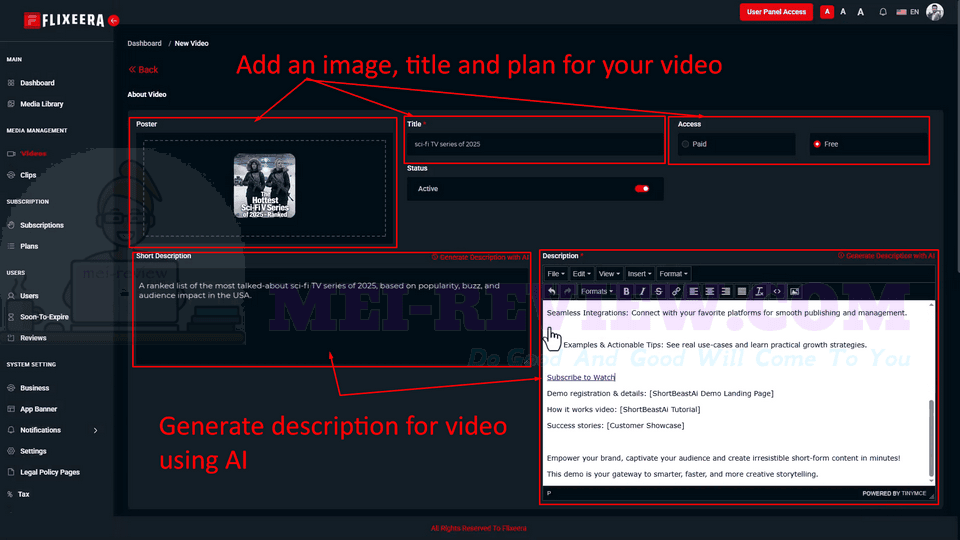The image size is (960, 540).
Task: Click the editor resize handle at bottom corner
Action: (x=931, y=495)
